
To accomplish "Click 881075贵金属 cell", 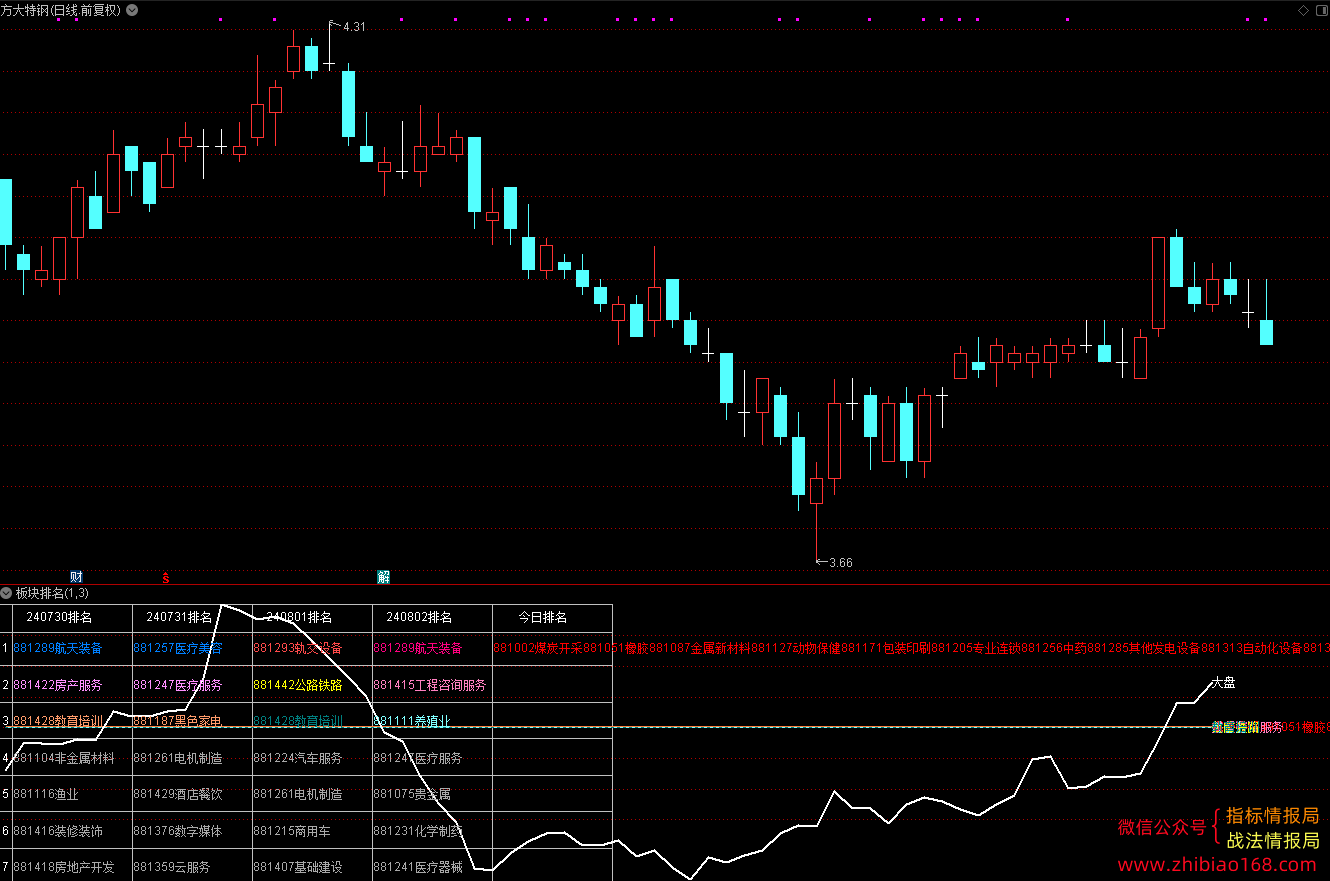I will (412, 794).
